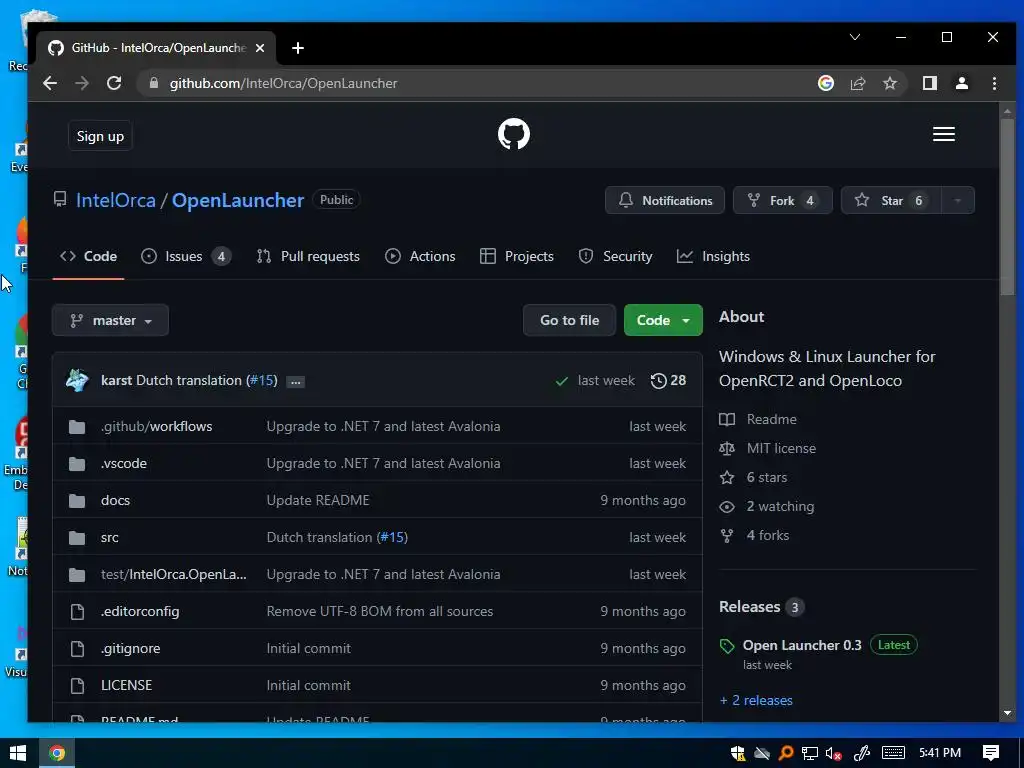Open the MIT license link

(781, 449)
